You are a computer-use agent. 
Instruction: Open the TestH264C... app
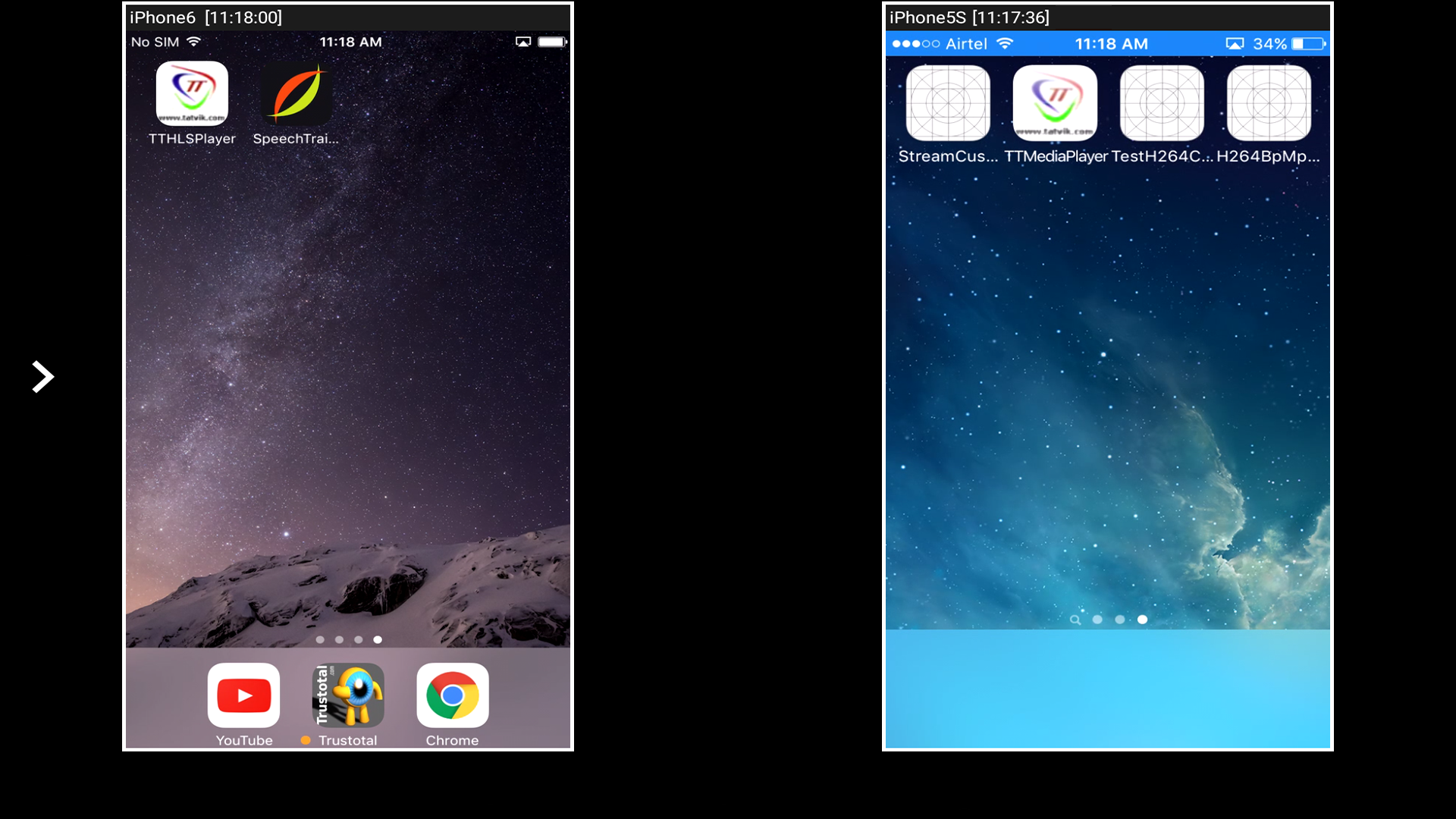click(x=1161, y=102)
